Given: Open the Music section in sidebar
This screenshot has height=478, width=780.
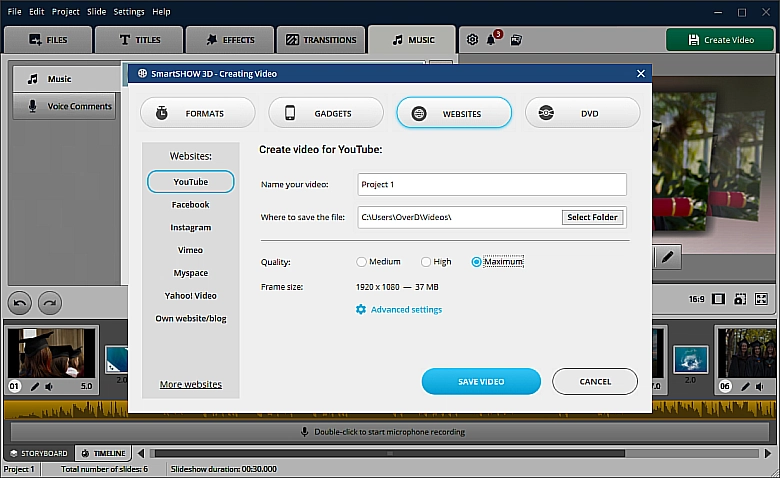Looking at the screenshot, I should pos(67,79).
